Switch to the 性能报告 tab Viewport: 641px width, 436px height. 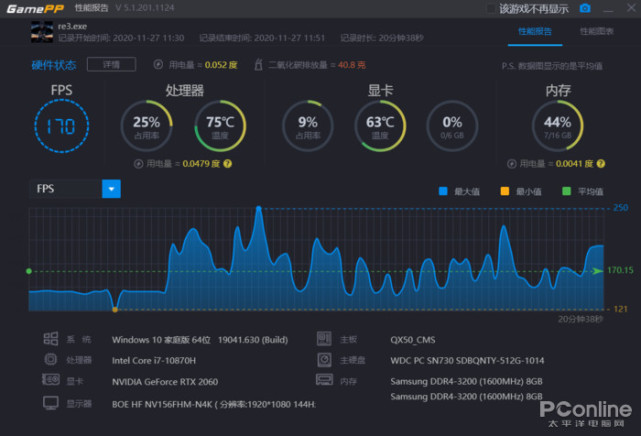point(535,31)
